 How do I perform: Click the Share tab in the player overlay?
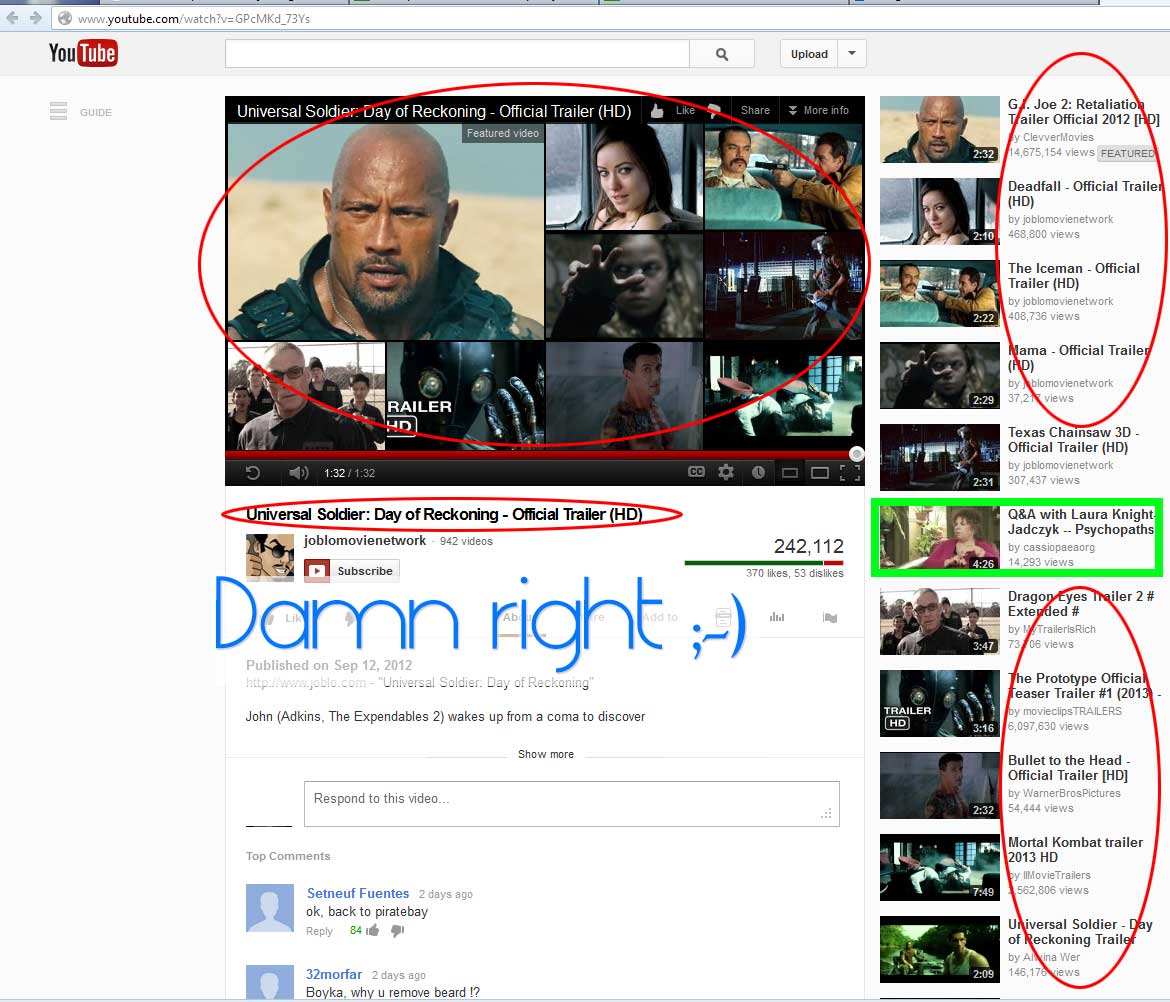[755, 110]
